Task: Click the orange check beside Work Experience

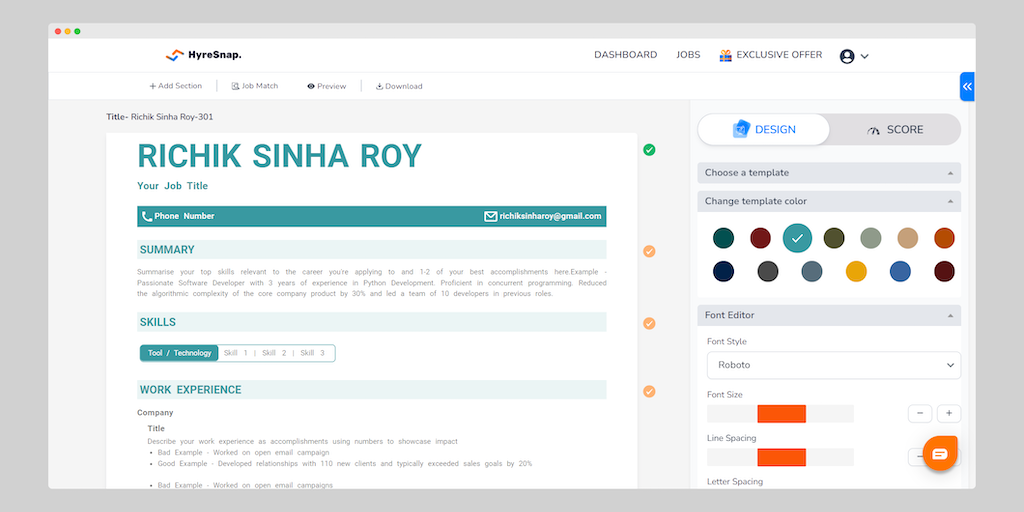Action: point(649,391)
